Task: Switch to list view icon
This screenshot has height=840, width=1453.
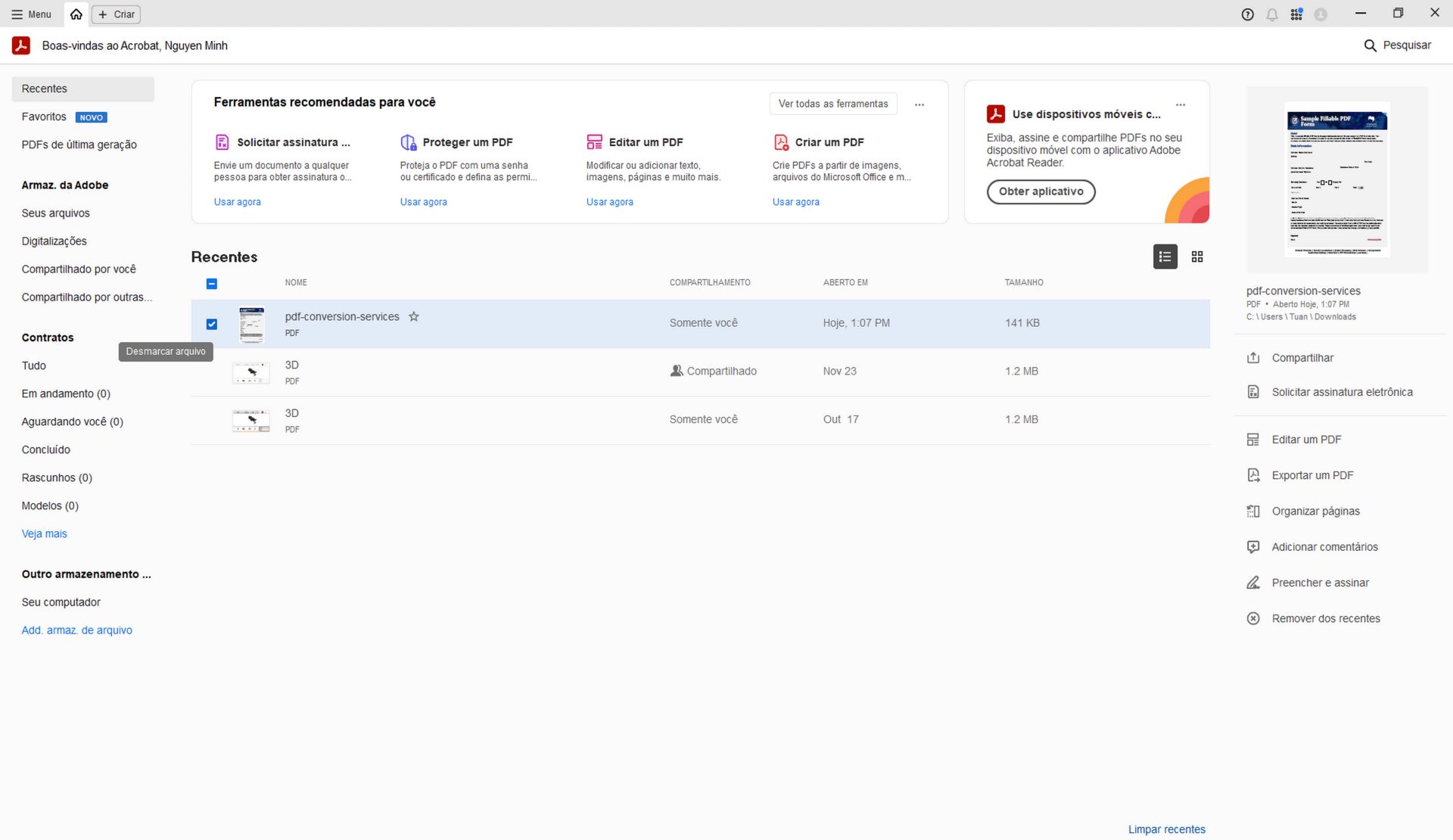Action: tap(1165, 257)
